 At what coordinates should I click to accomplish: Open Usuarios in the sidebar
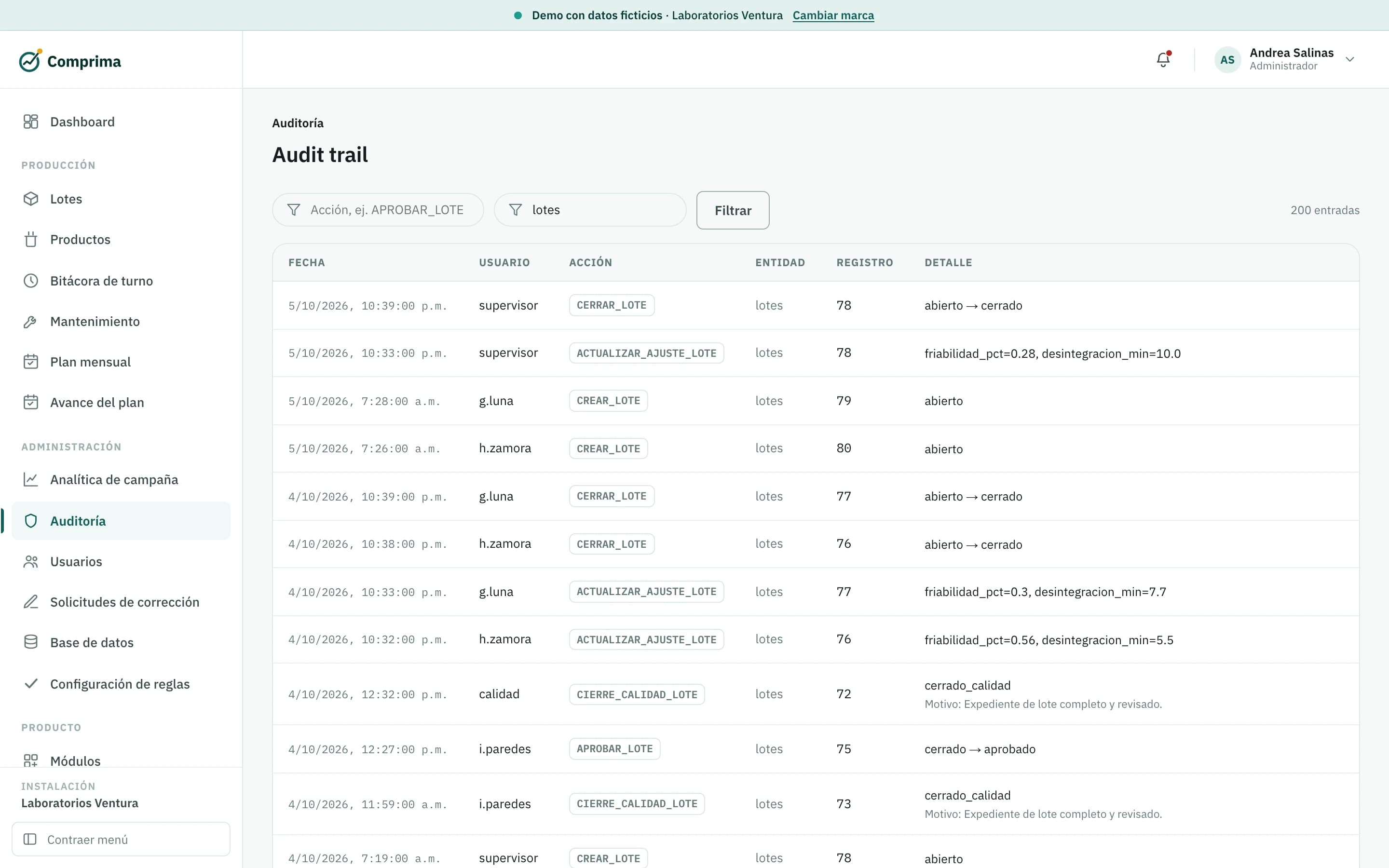pyautogui.click(x=121, y=561)
